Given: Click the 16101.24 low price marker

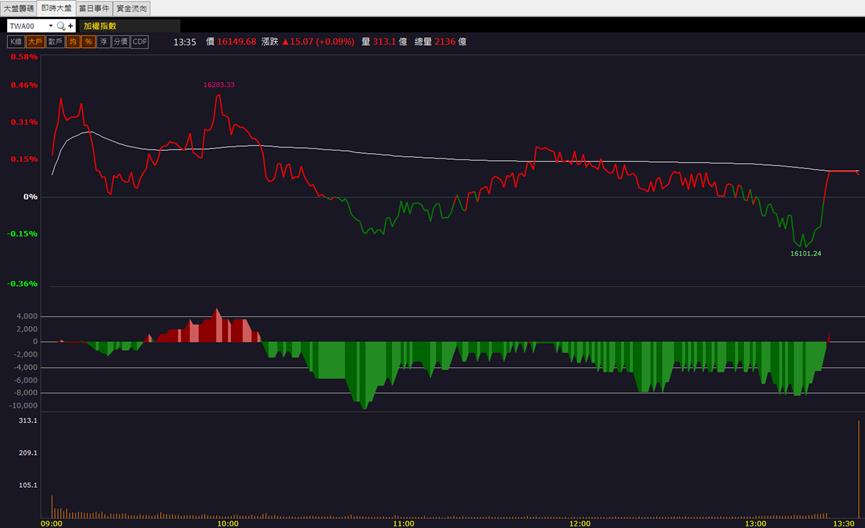Looking at the screenshot, I should (805, 253).
